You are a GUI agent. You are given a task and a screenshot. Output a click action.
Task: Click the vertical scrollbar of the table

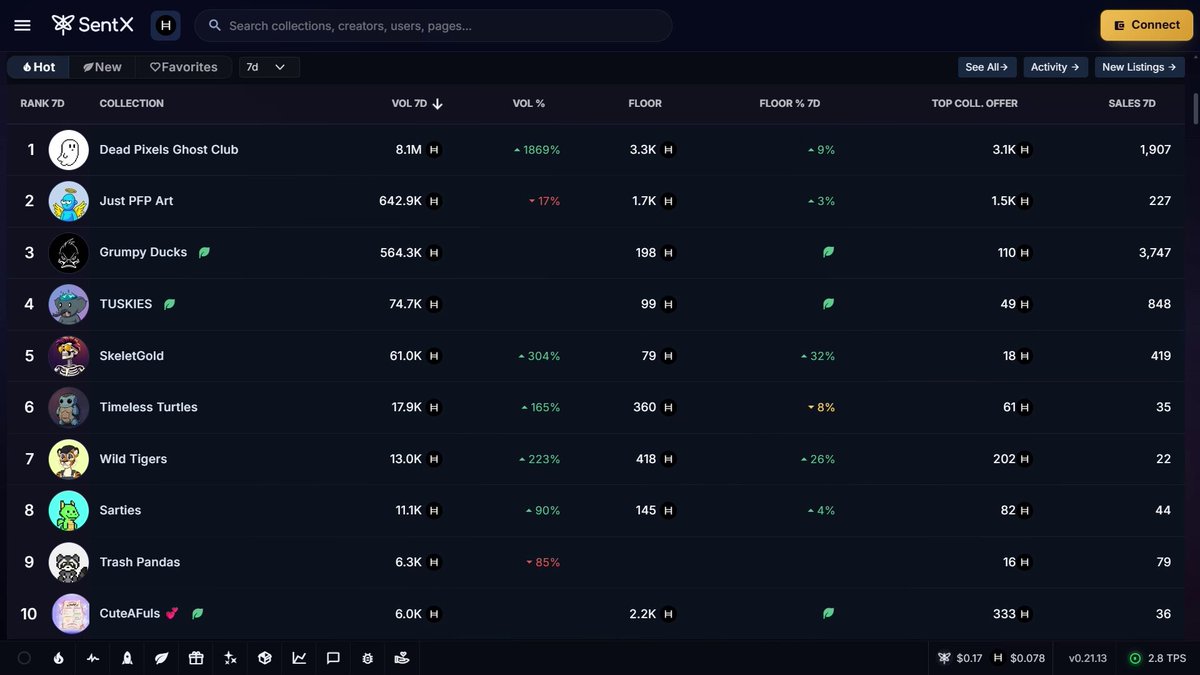coord(1194,110)
